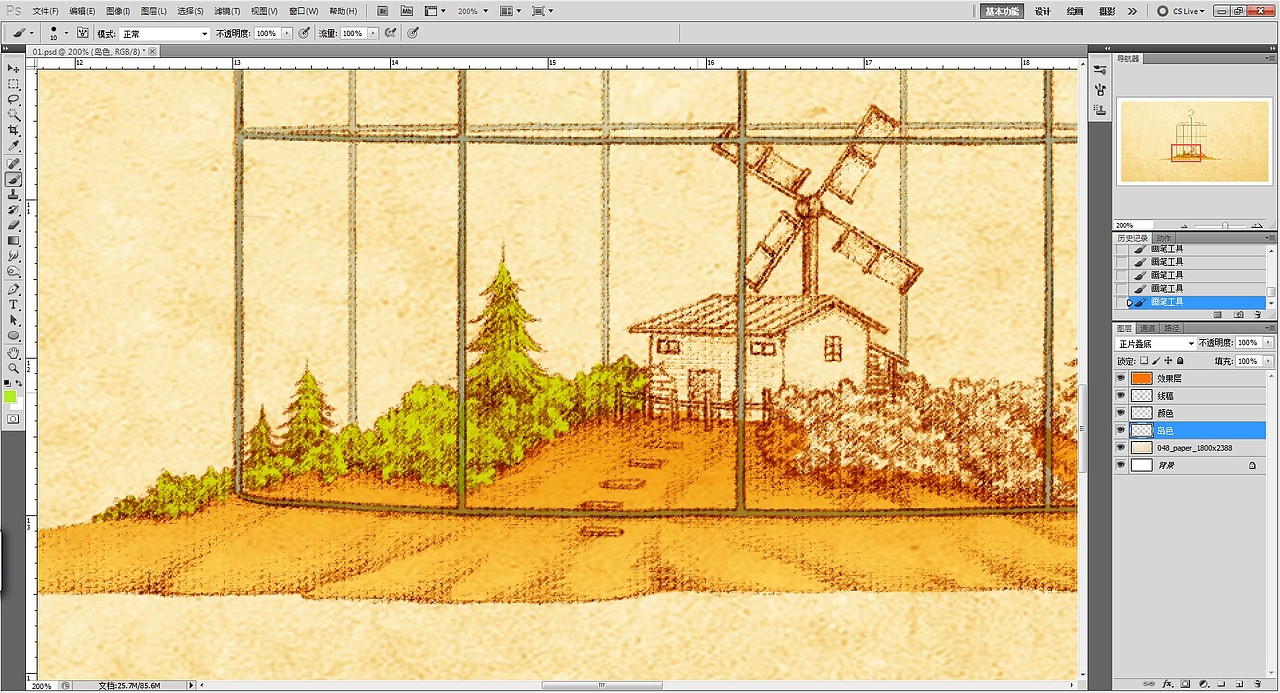
Task: Hide the 048_paper_1800x2388 layer
Action: pyautogui.click(x=1120, y=448)
